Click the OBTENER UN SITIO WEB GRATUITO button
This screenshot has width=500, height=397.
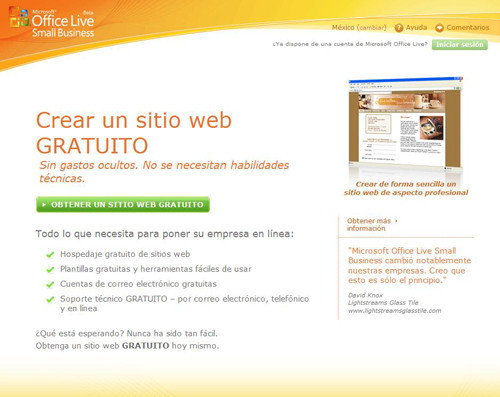coord(123,204)
